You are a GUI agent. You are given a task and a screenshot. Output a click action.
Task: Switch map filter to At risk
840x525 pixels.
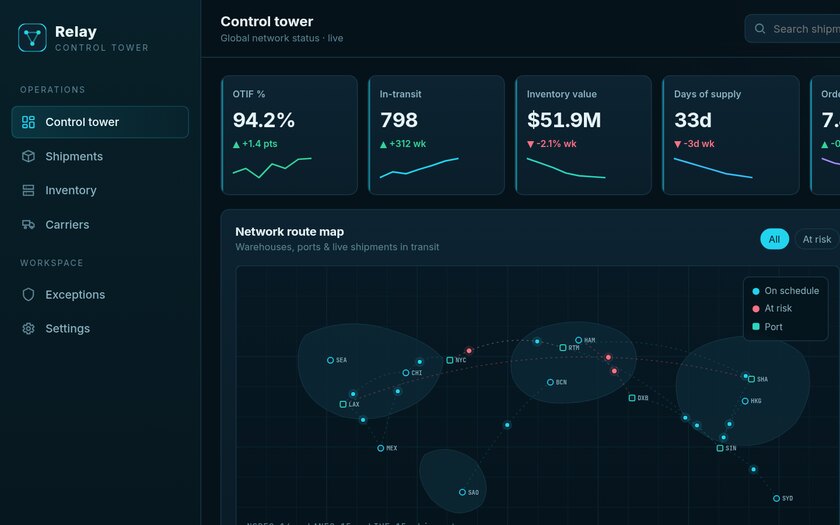pyautogui.click(x=817, y=239)
